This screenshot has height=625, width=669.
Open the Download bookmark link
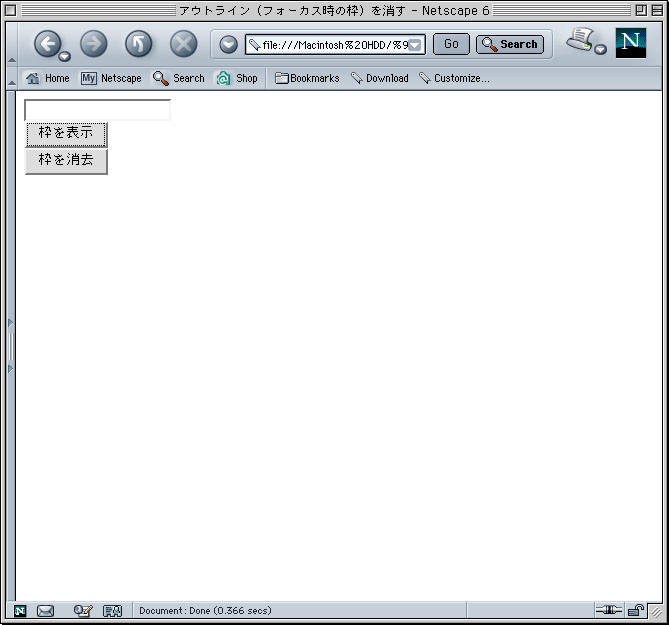[x=380, y=78]
